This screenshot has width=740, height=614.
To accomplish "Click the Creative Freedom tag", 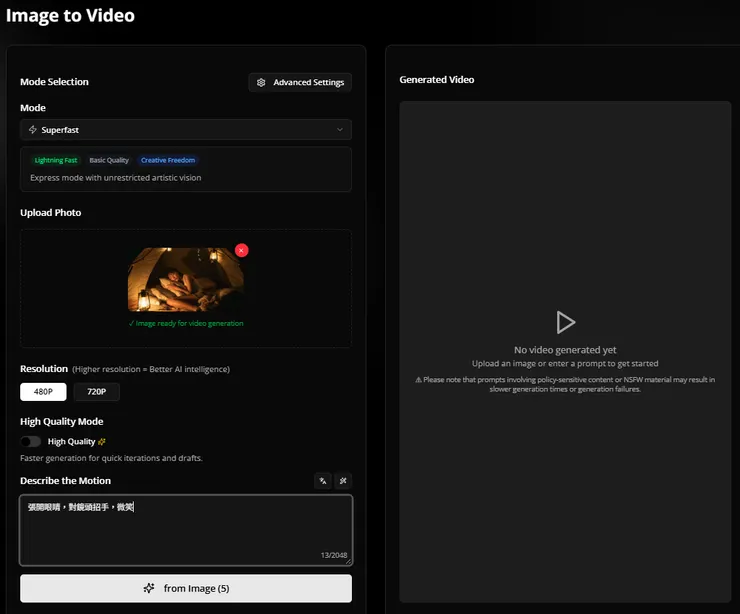I will coord(168,160).
